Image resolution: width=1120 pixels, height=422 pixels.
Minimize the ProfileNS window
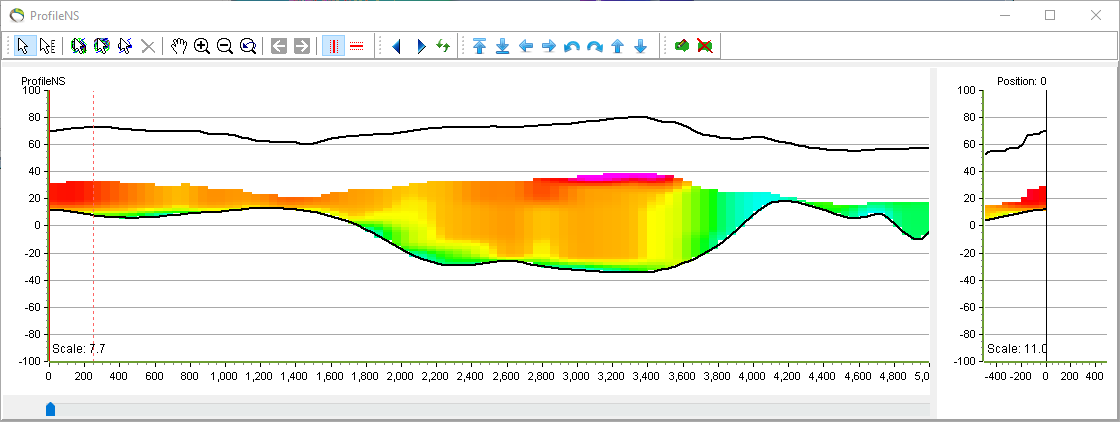pos(1006,15)
